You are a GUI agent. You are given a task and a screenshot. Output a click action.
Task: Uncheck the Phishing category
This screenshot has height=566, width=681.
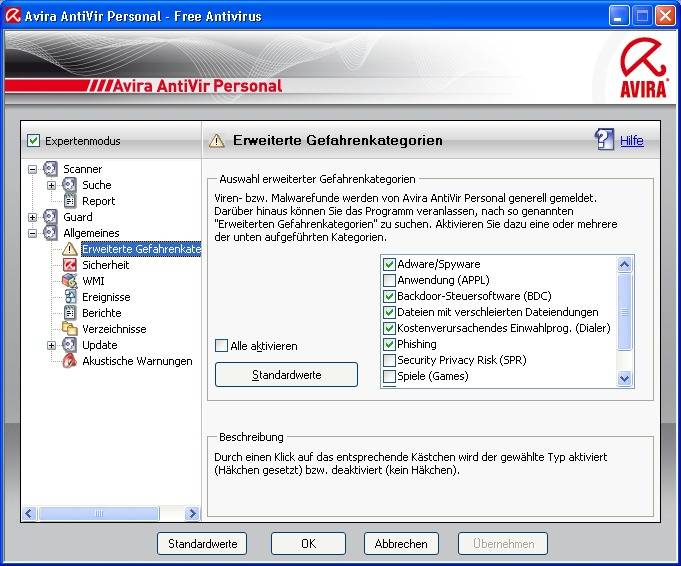tap(389, 344)
